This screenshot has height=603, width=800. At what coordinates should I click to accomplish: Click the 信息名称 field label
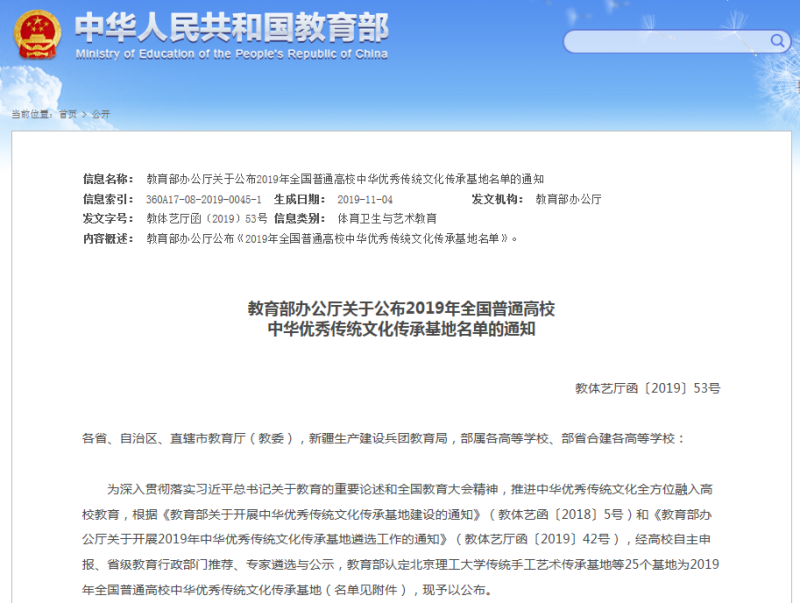point(108,179)
